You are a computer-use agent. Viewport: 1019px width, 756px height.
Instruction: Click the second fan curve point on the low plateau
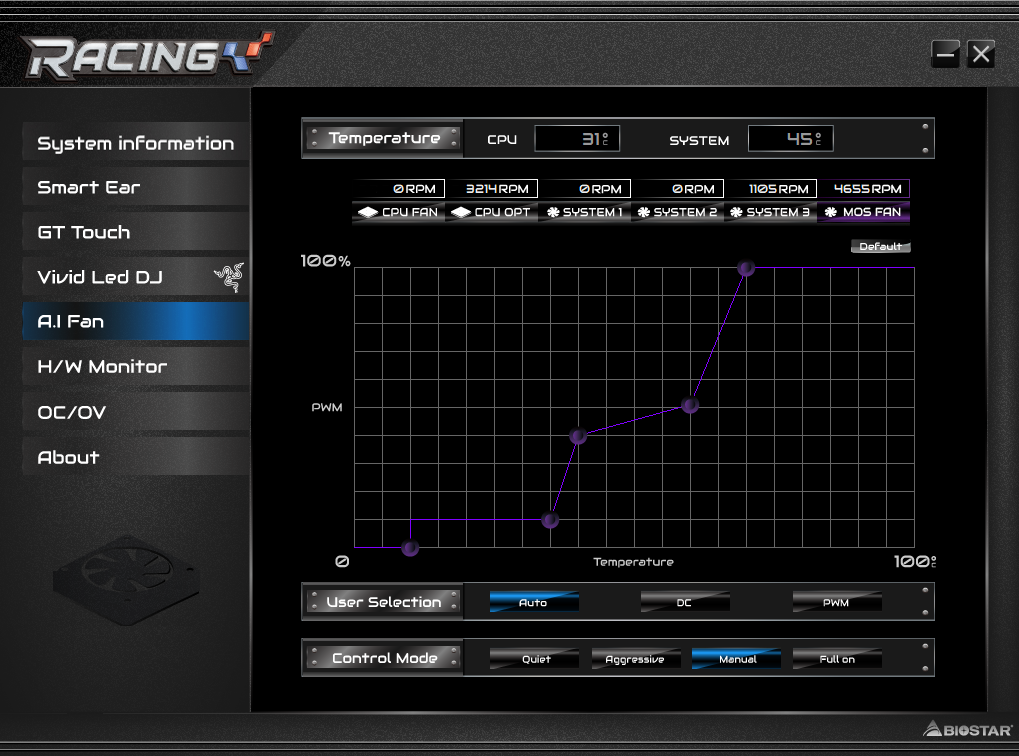point(550,520)
